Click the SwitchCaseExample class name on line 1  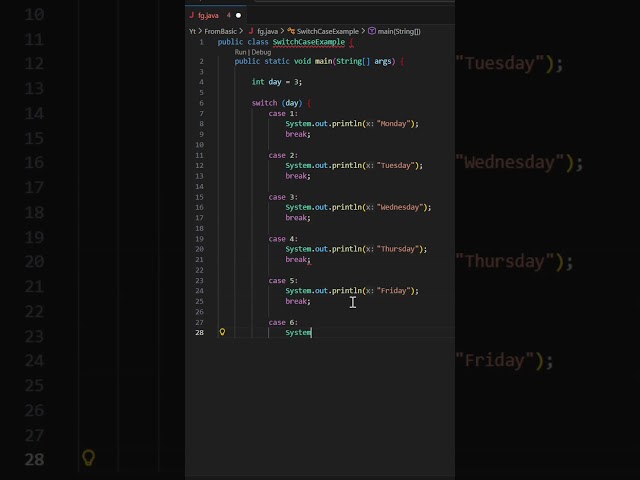309,42
